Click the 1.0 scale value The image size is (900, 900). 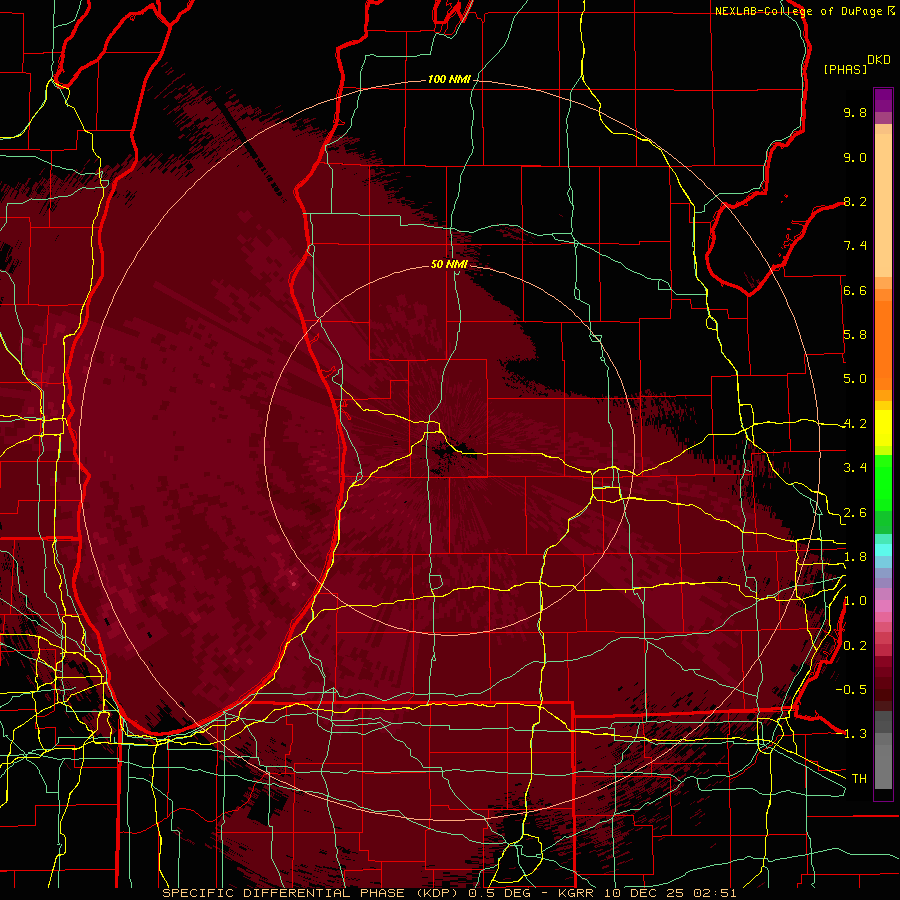pos(855,601)
